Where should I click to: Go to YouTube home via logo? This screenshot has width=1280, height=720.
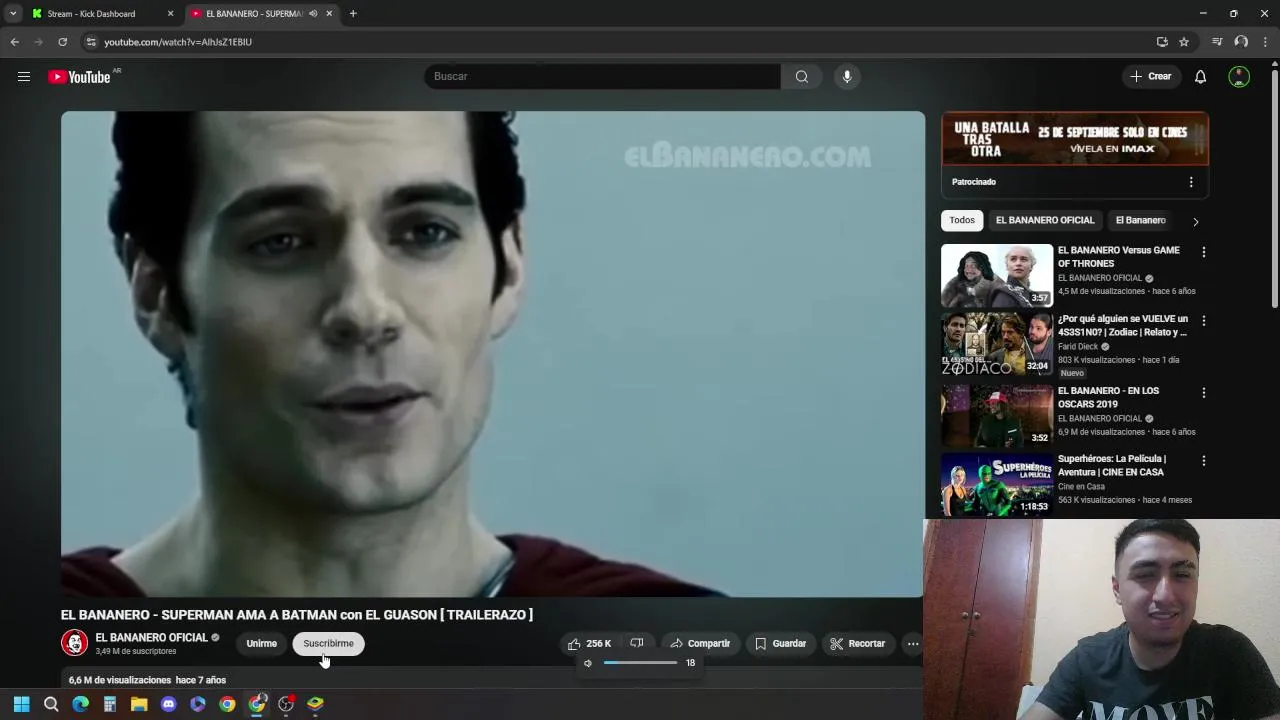click(x=79, y=77)
